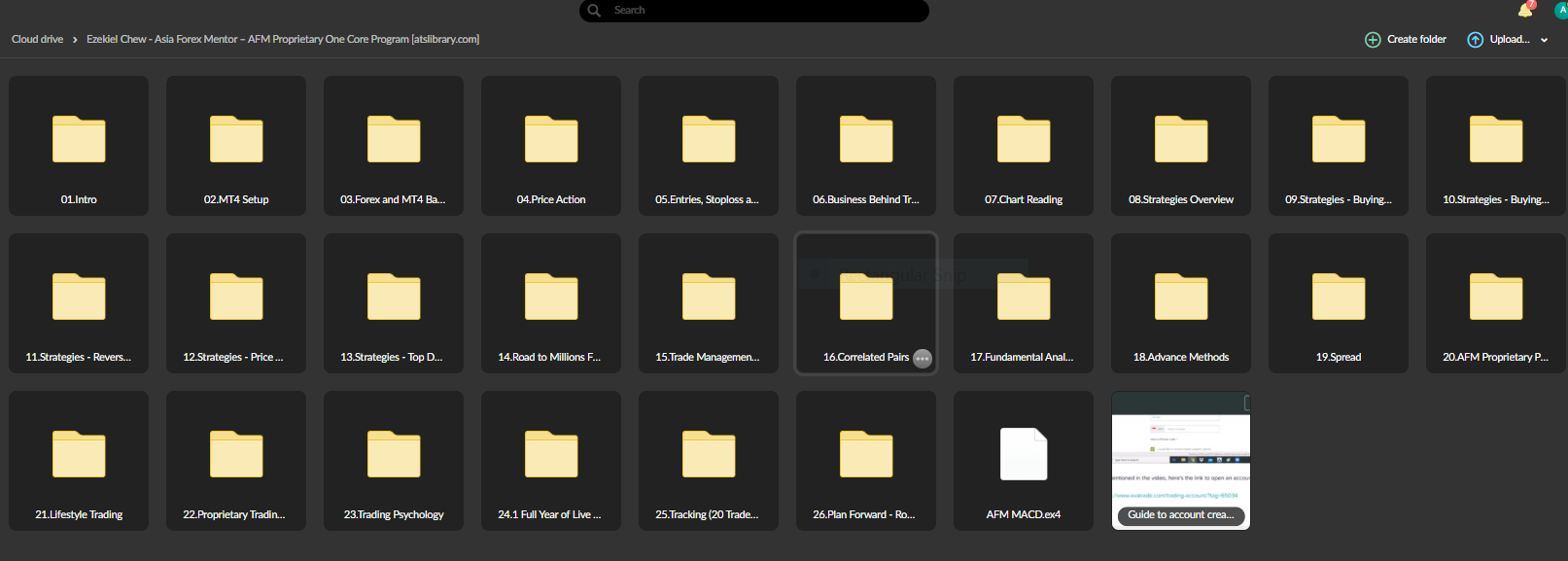The width and height of the screenshot is (1568, 561).
Task: Click the Create folder plus icon
Action: tap(1373, 40)
